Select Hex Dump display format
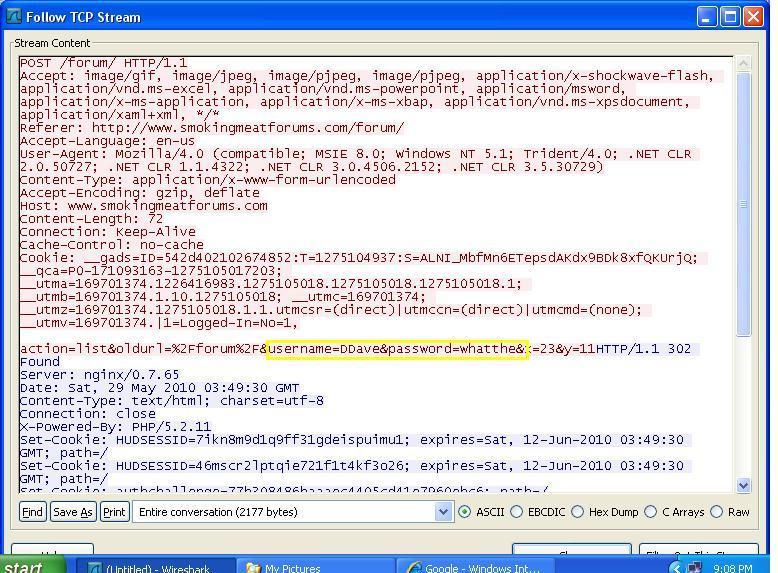This screenshot has height=573, width=778. click(578, 511)
